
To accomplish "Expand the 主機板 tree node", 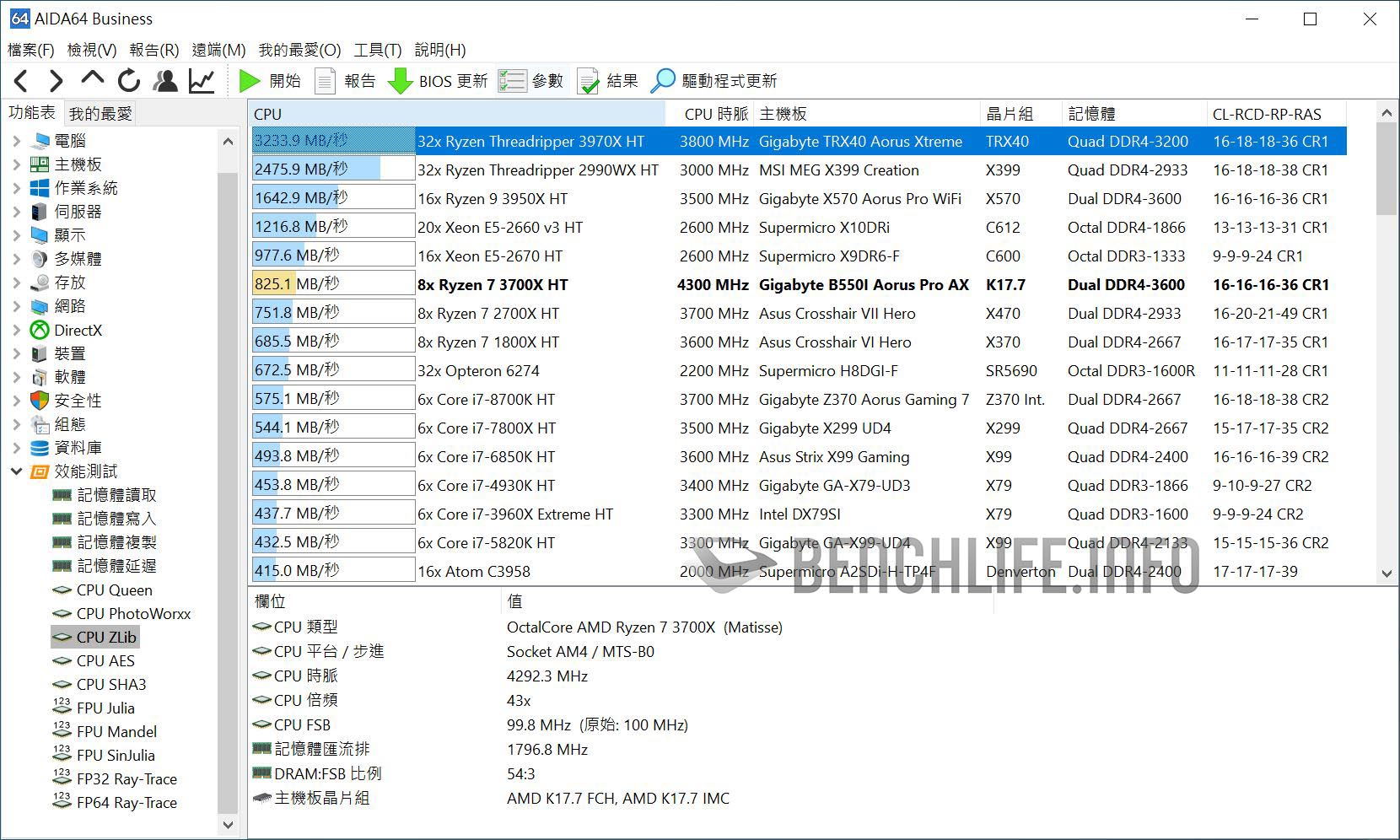I will tap(16, 164).
